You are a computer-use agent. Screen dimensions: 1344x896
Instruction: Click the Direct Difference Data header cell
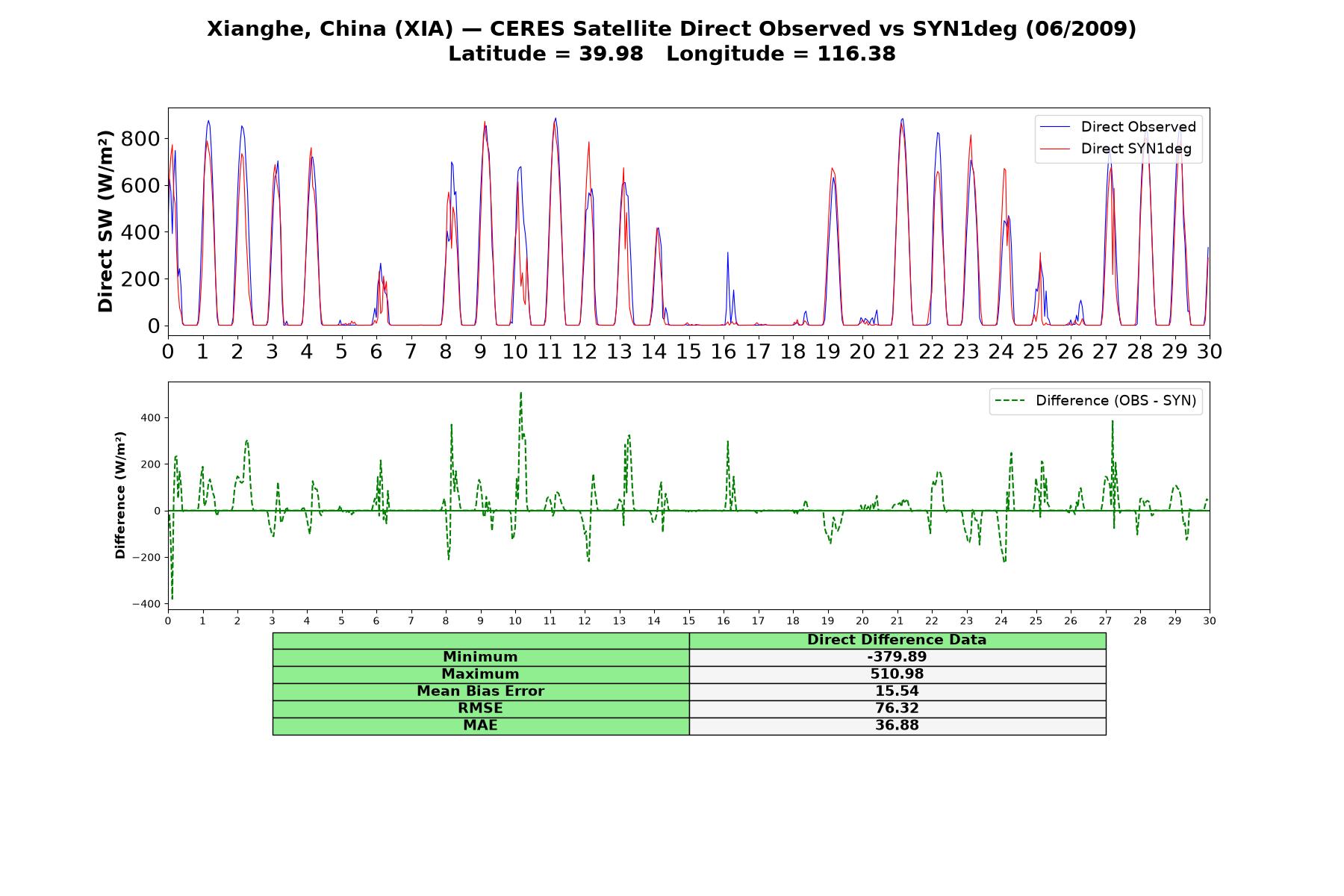(897, 640)
